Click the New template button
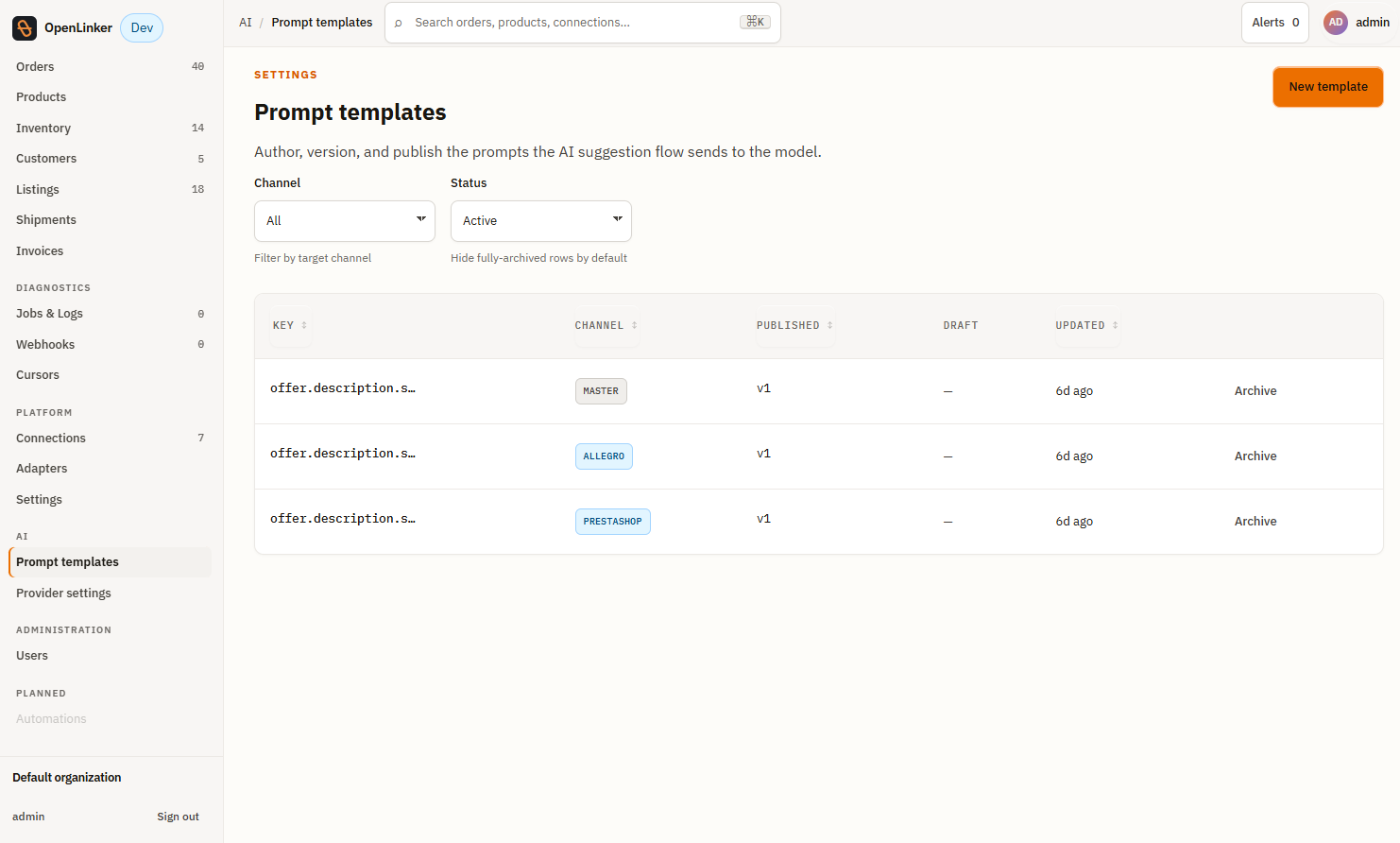 1328,87
